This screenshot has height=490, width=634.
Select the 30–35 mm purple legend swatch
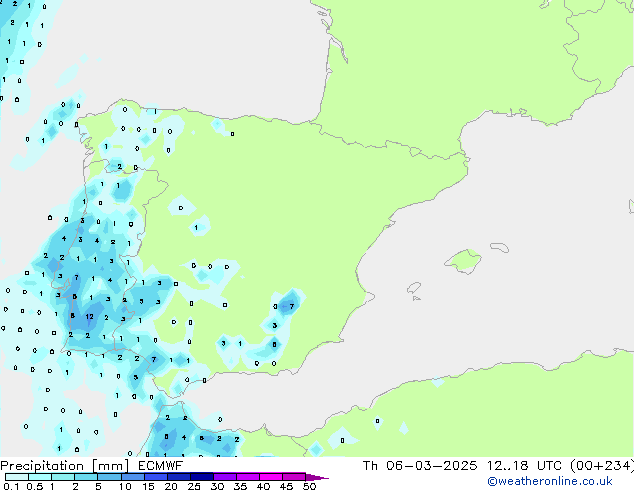click(224, 477)
